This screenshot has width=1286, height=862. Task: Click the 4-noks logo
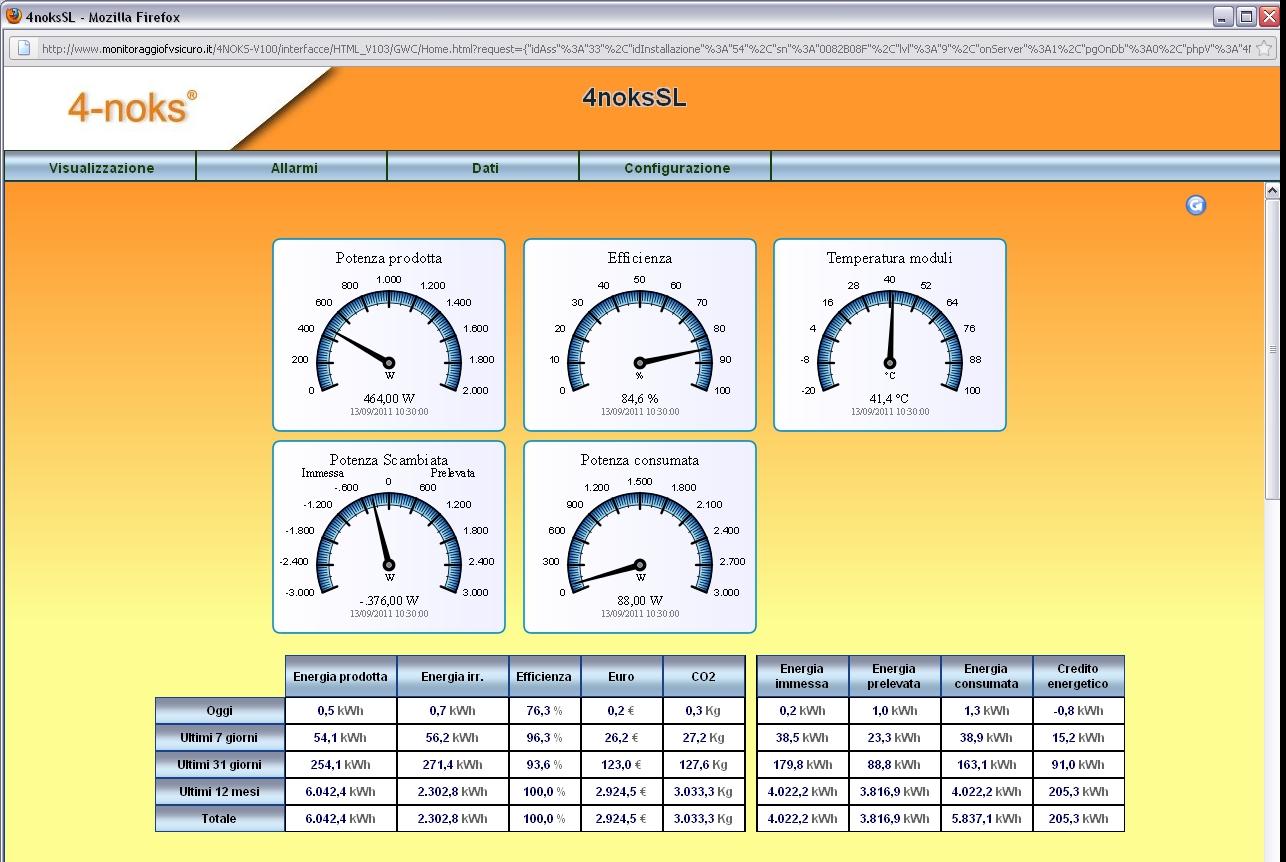click(132, 107)
